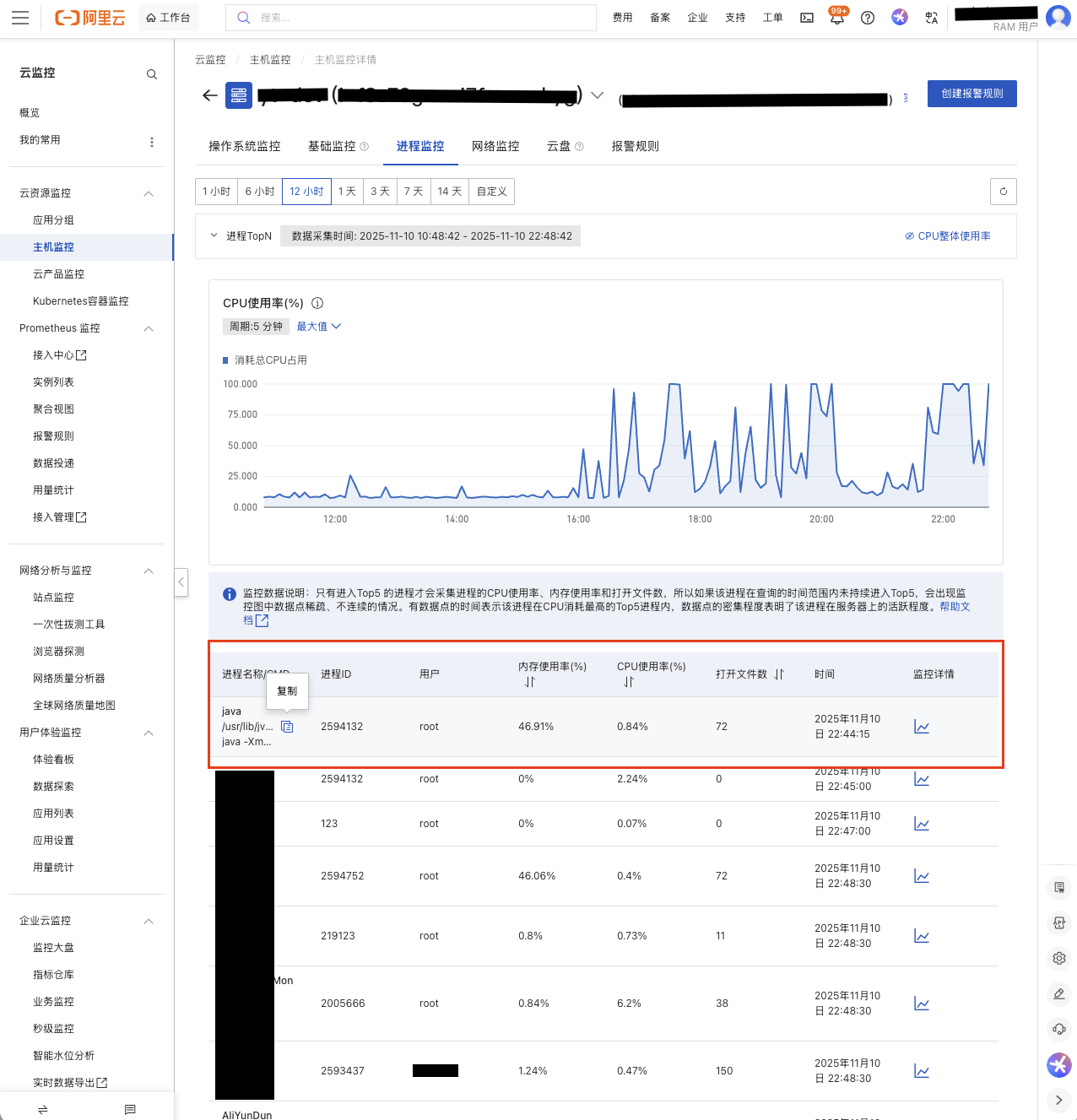This screenshot has height=1120, width=1077.
Task: Open the 最大值 statistic dropdown
Action: click(x=318, y=327)
